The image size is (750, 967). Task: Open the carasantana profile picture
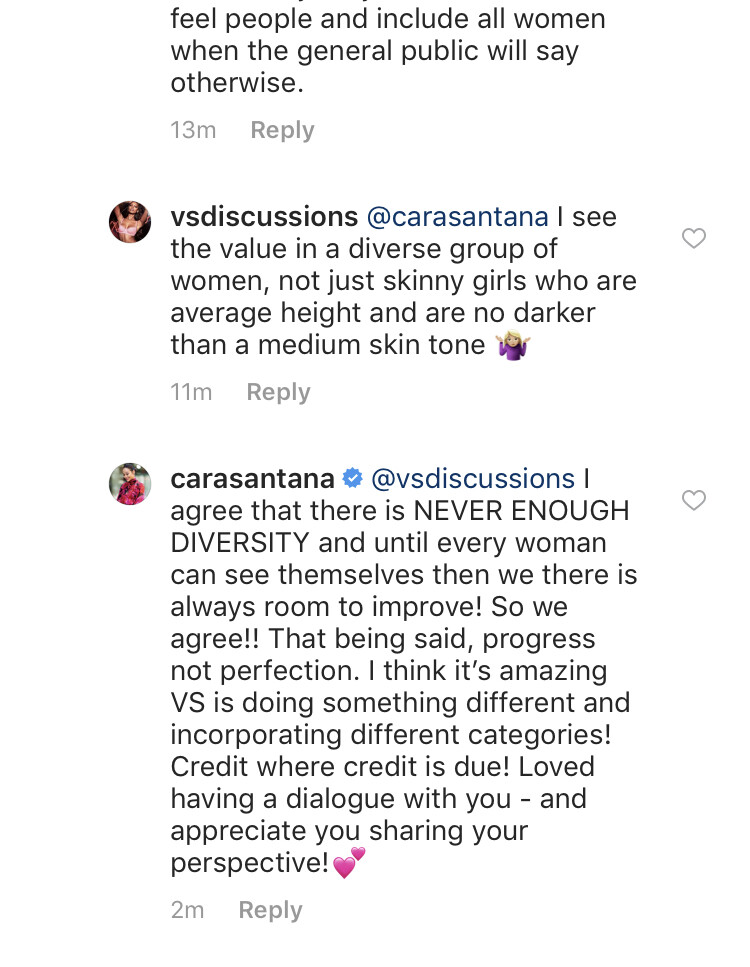130,484
